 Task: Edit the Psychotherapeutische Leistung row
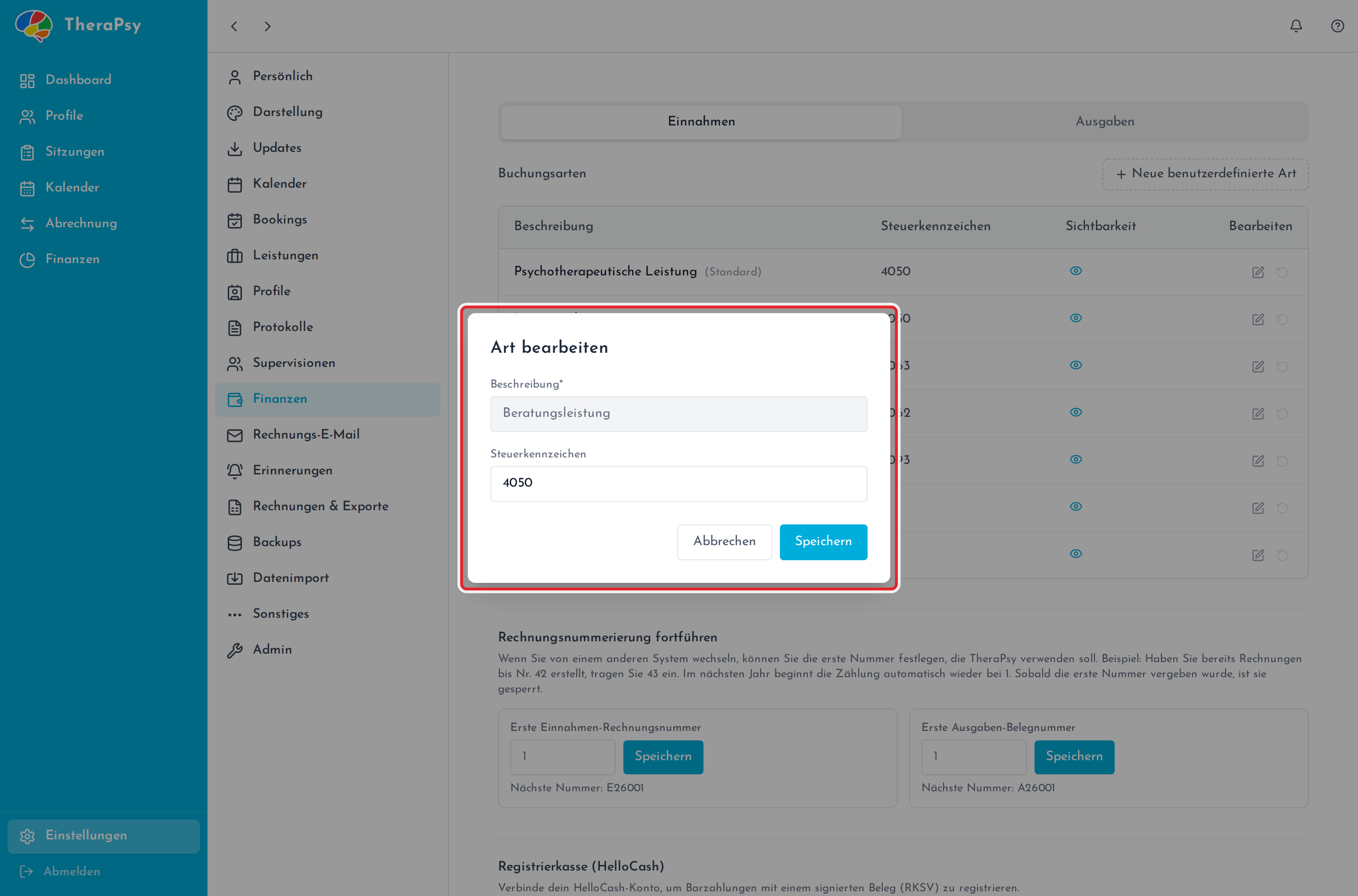click(1258, 272)
